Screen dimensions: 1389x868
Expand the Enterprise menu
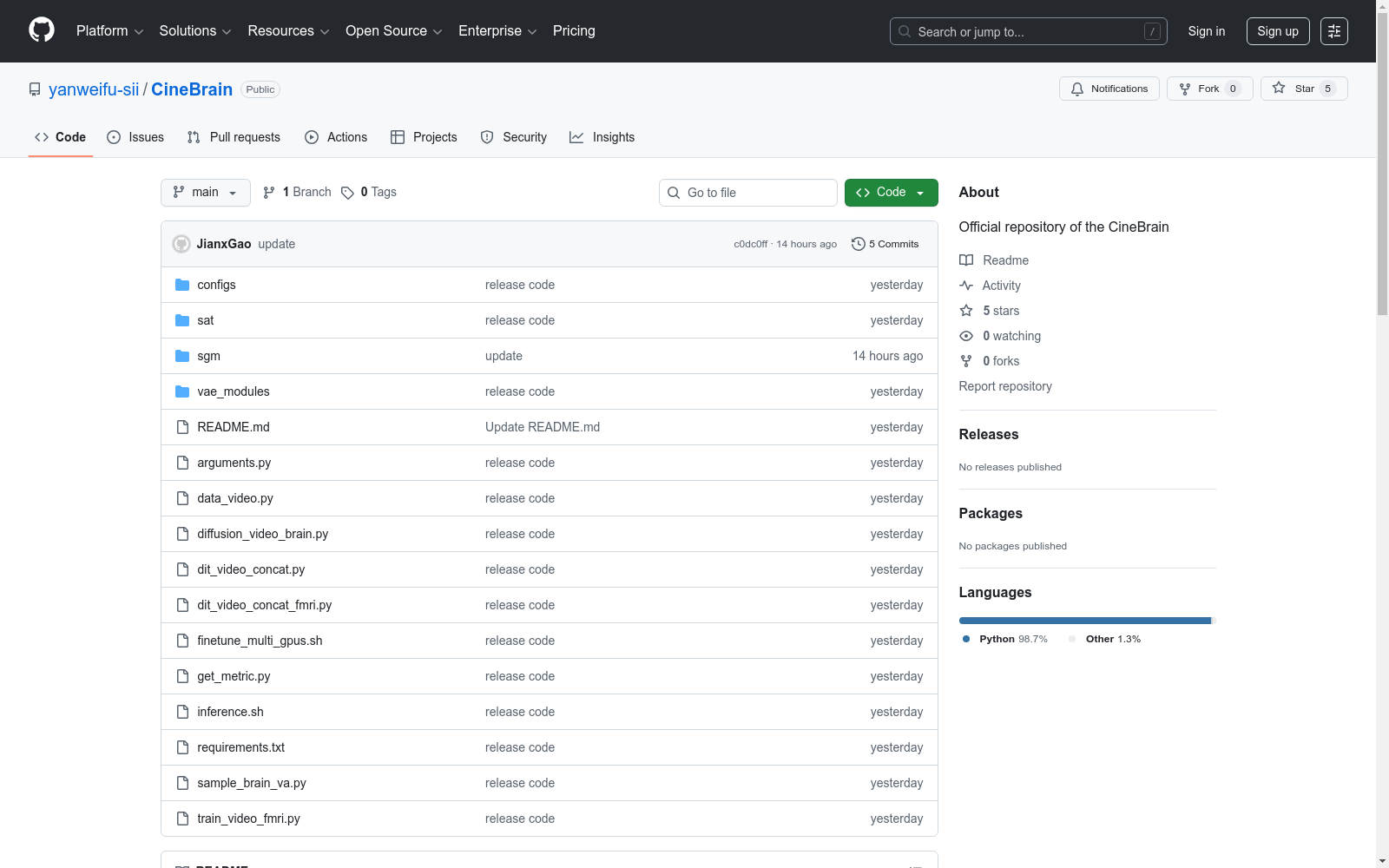(x=497, y=31)
